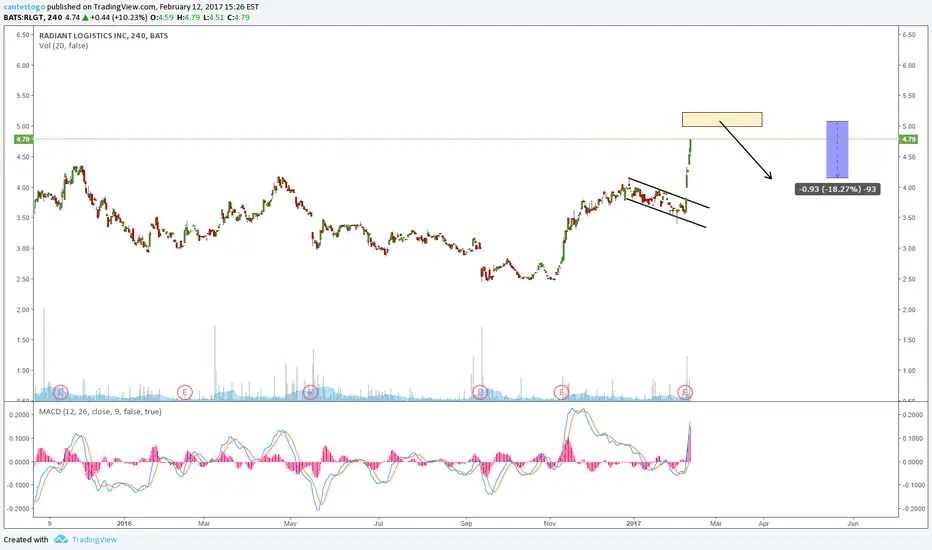
Task: Click the green 4.79 price tag on right axis
Action: pos(908,139)
